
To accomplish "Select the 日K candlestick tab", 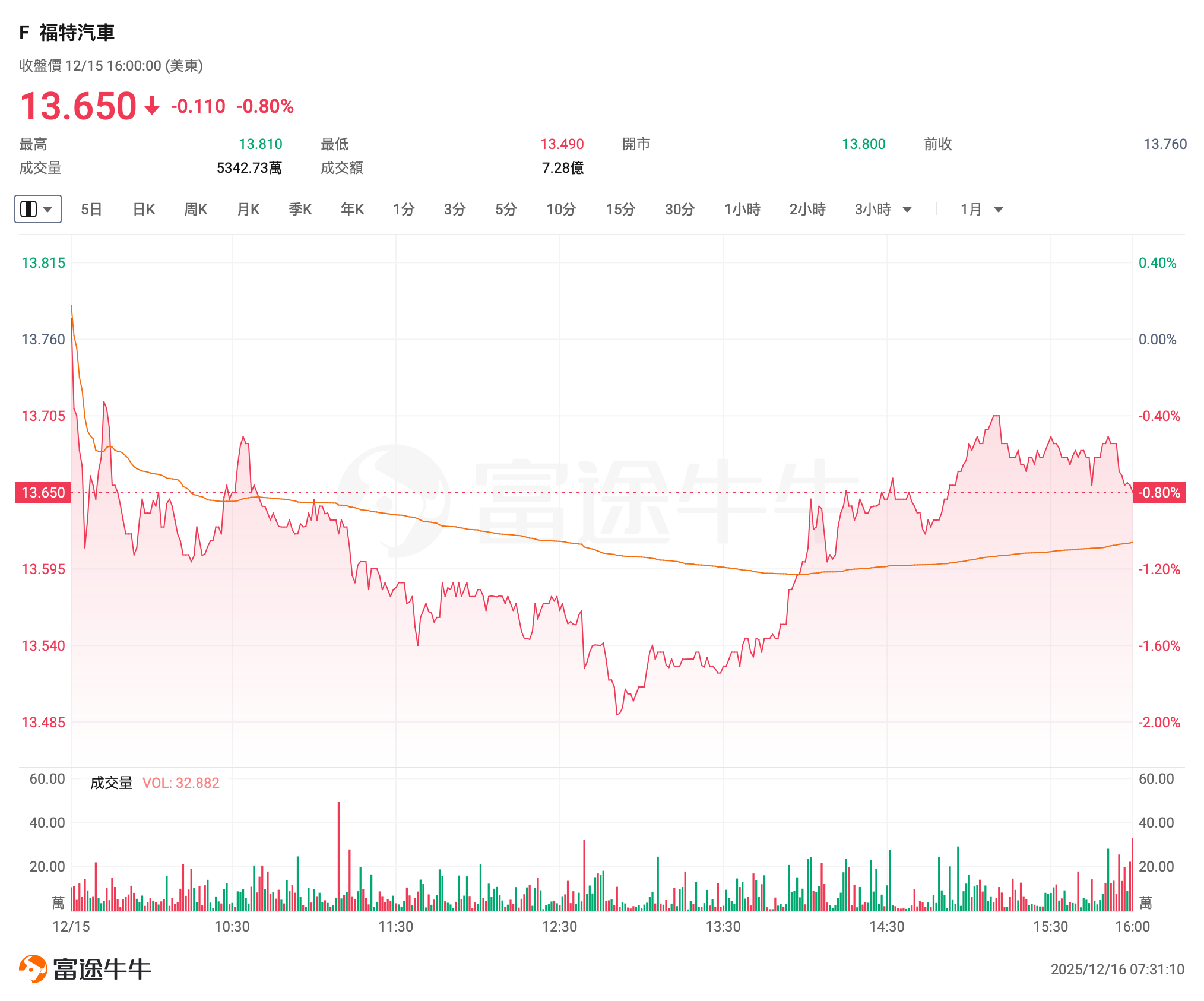I will pyautogui.click(x=144, y=210).
